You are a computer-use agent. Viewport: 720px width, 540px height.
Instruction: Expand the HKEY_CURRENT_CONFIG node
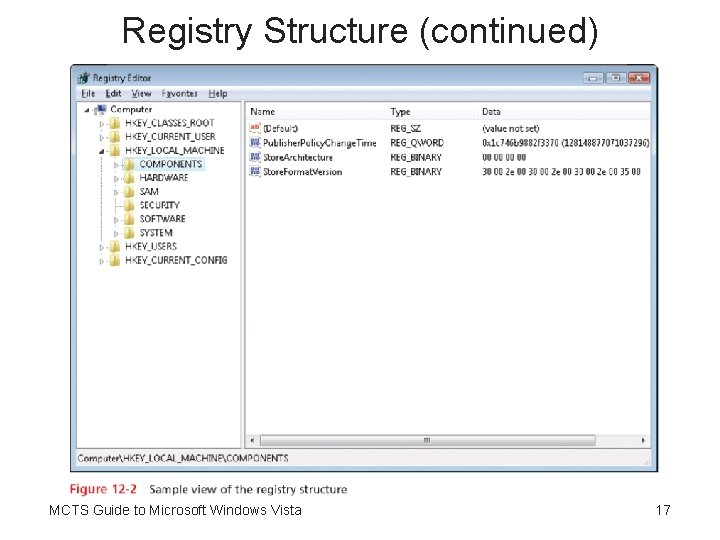coord(101,261)
